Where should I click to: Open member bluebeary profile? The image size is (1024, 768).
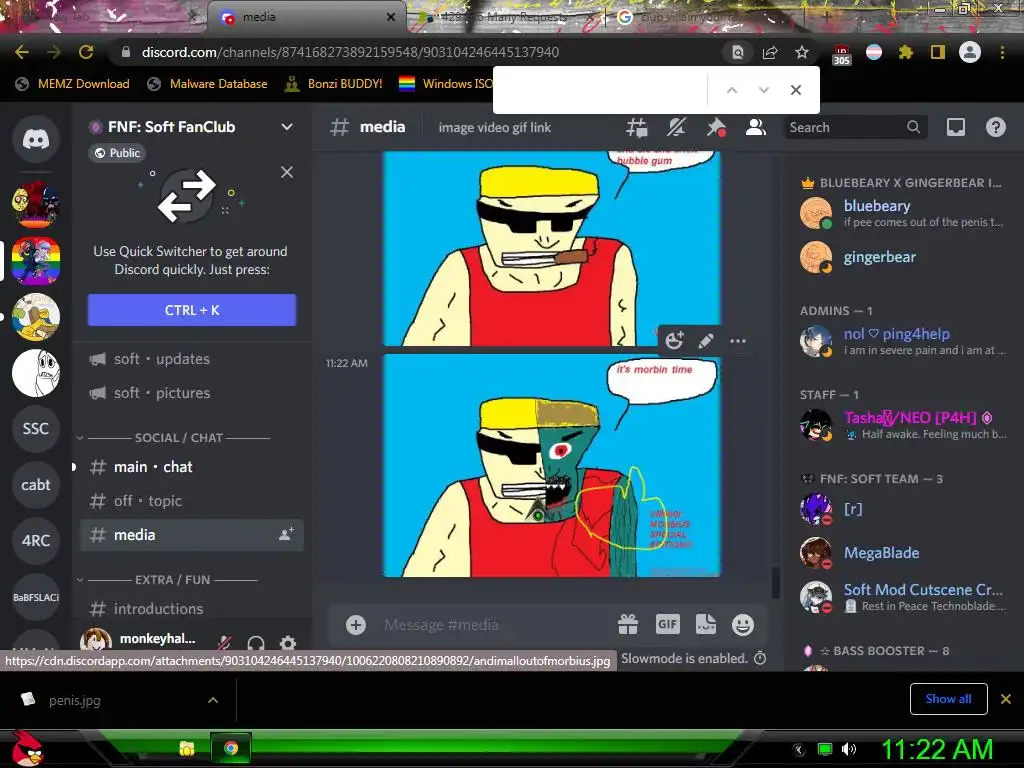pyautogui.click(x=903, y=214)
